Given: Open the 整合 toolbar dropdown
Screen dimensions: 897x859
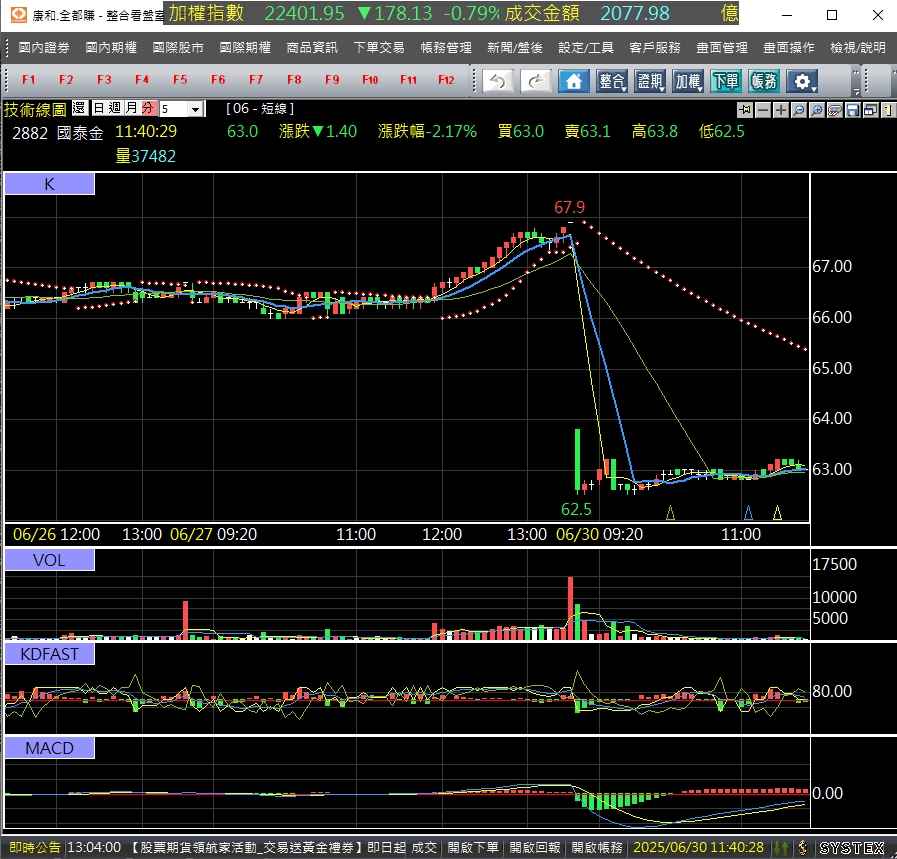Looking at the screenshot, I should coord(612,81).
